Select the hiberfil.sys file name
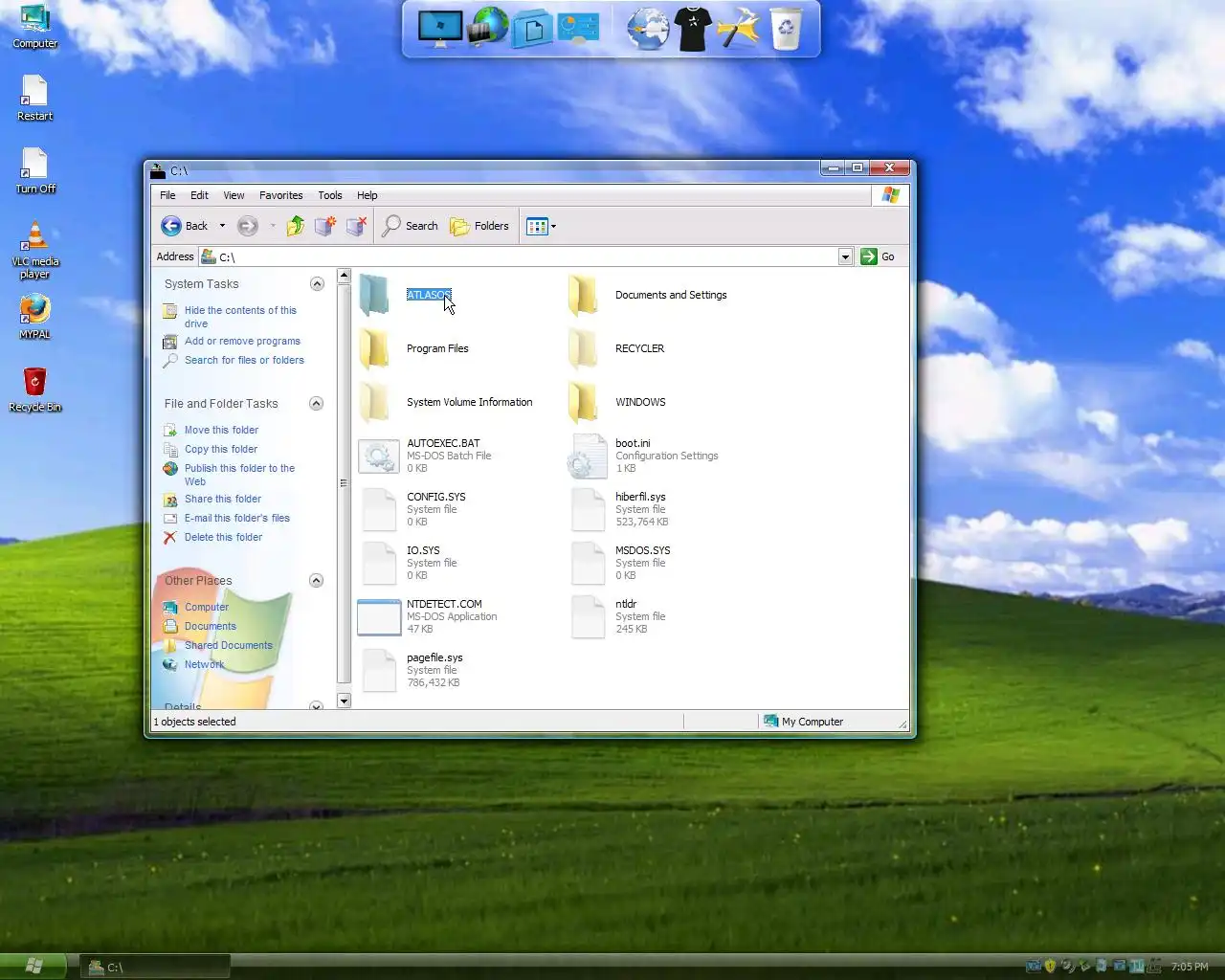The image size is (1225, 980). tap(640, 497)
